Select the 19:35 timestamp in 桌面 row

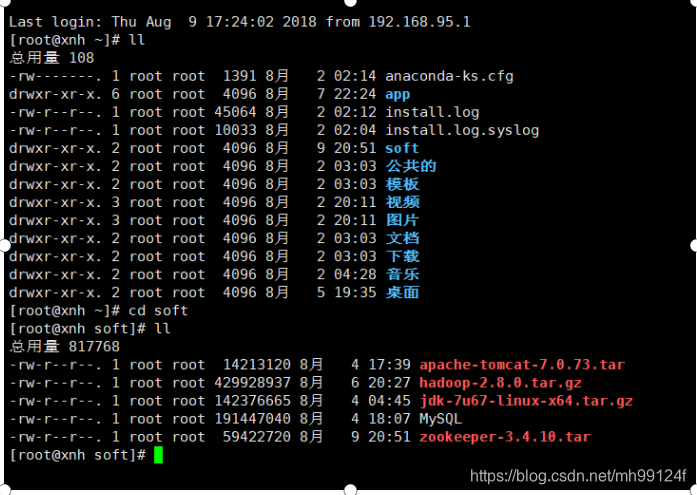pos(355,293)
